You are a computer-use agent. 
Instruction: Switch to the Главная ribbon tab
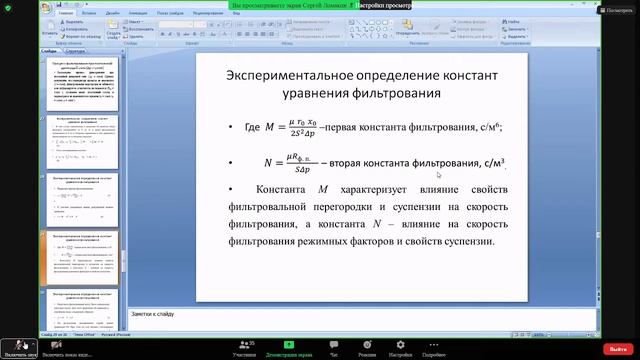pyautogui.click(x=66, y=13)
